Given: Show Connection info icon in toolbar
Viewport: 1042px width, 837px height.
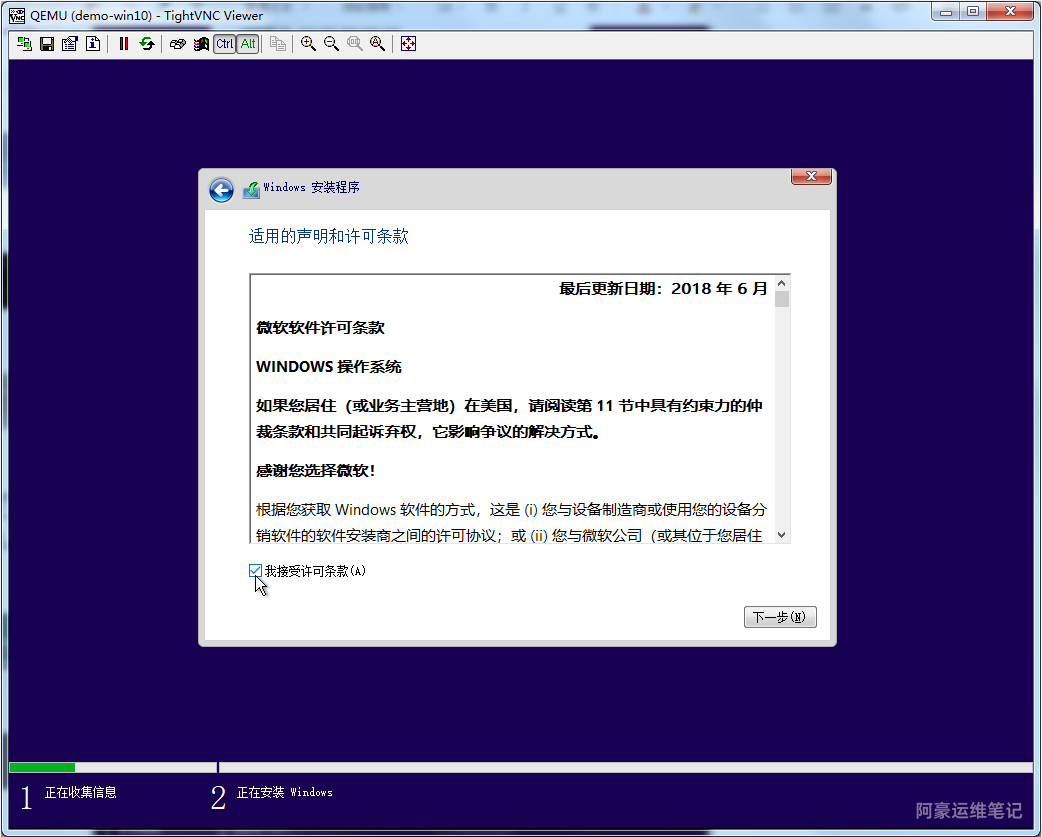Looking at the screenshot, I should [93, 44].
